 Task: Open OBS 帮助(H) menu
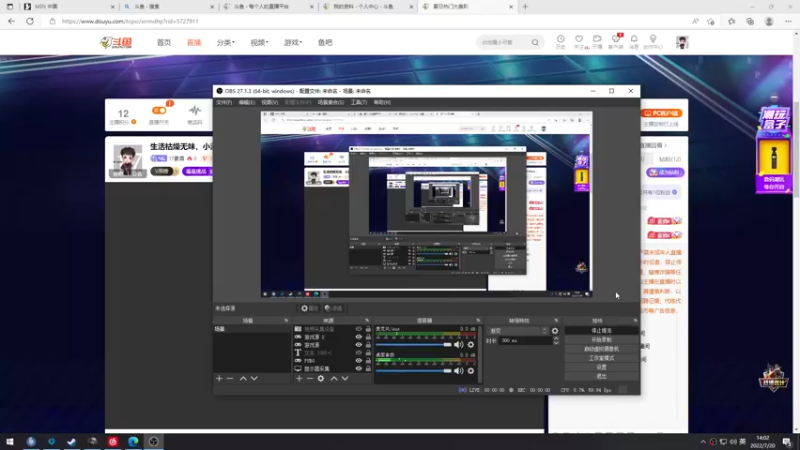382,103
